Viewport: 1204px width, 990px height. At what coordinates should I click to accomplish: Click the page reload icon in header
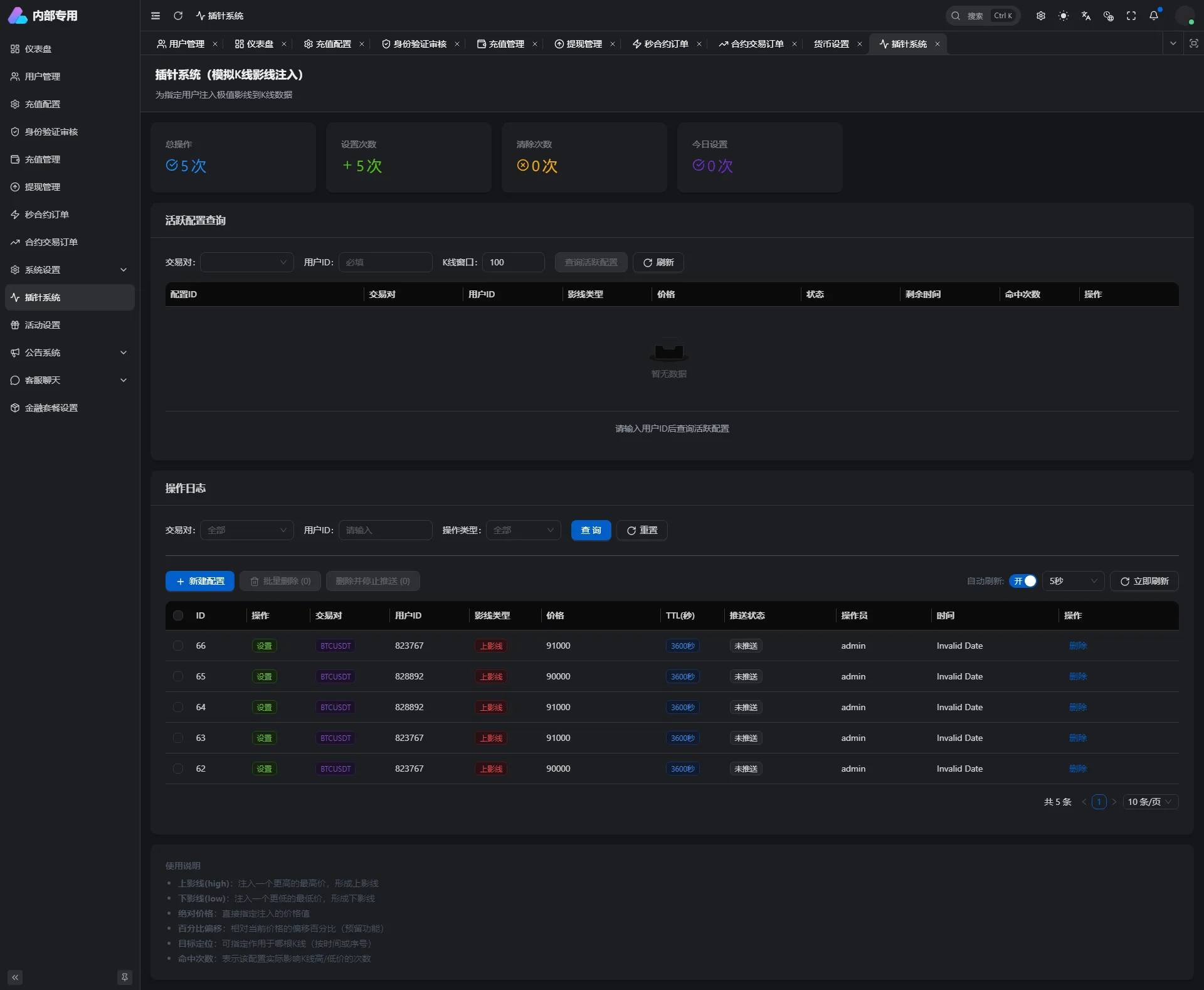click(178, 16)
